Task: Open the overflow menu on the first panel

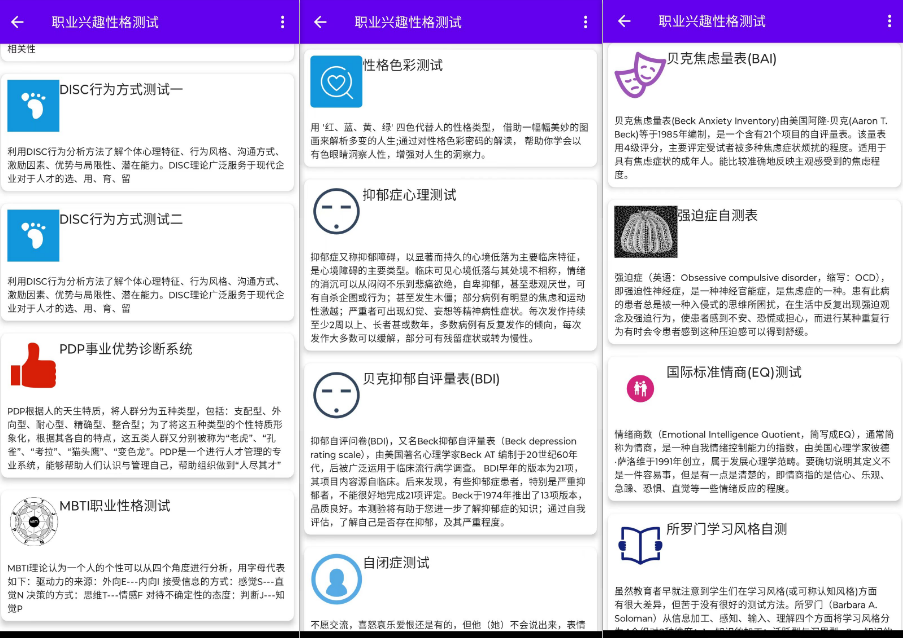Action: [283, 20]
